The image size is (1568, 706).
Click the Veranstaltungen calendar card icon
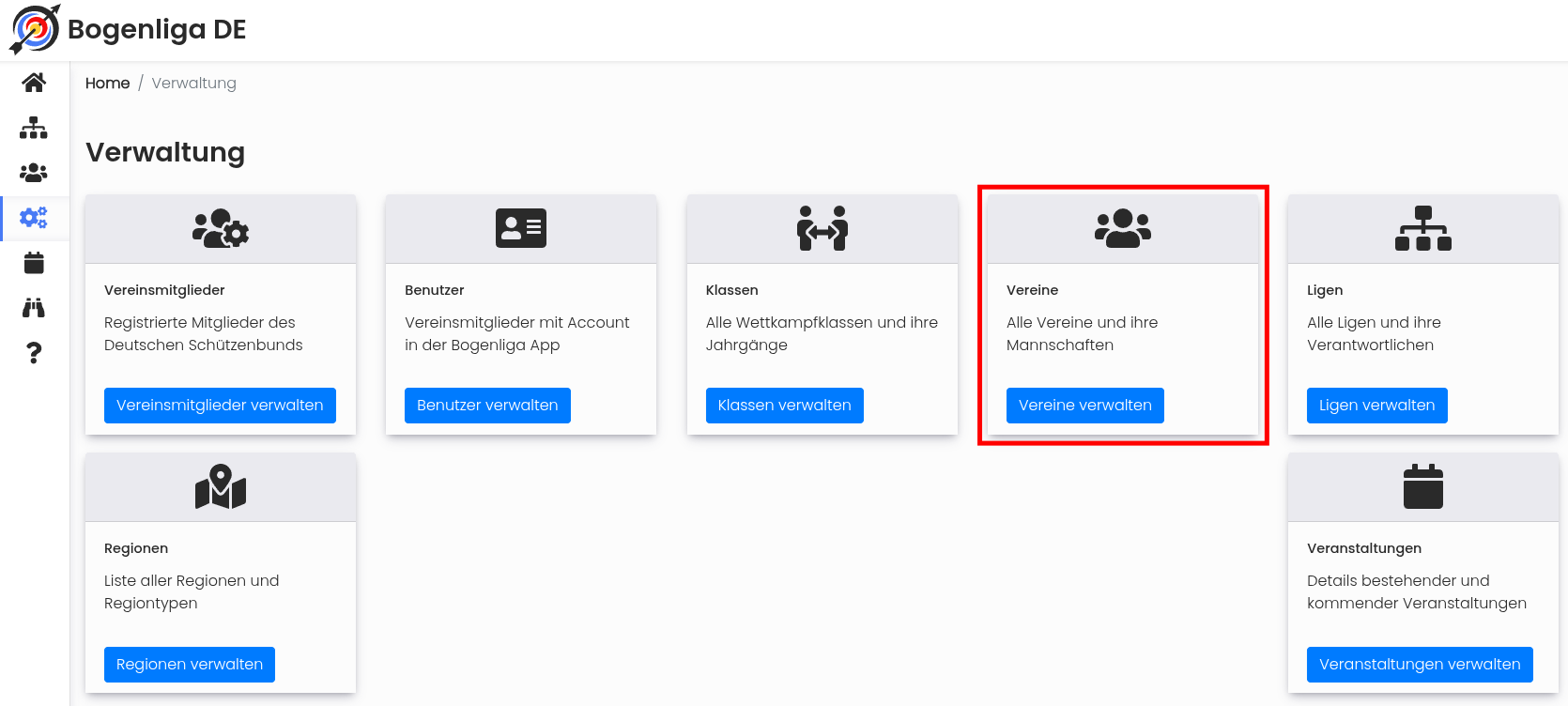point(1423,486)
